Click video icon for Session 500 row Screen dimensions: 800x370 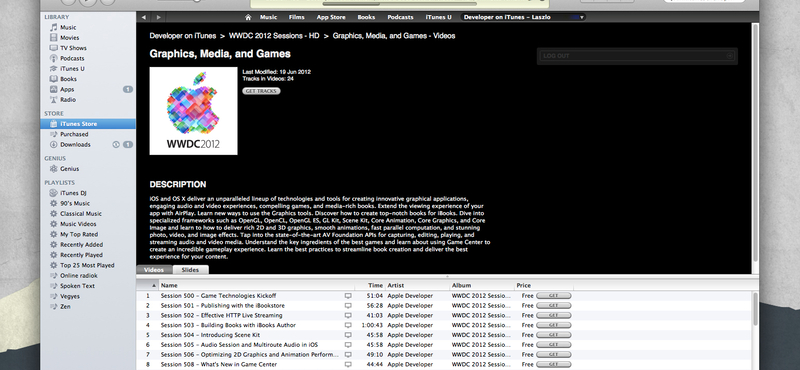(348, 296)
